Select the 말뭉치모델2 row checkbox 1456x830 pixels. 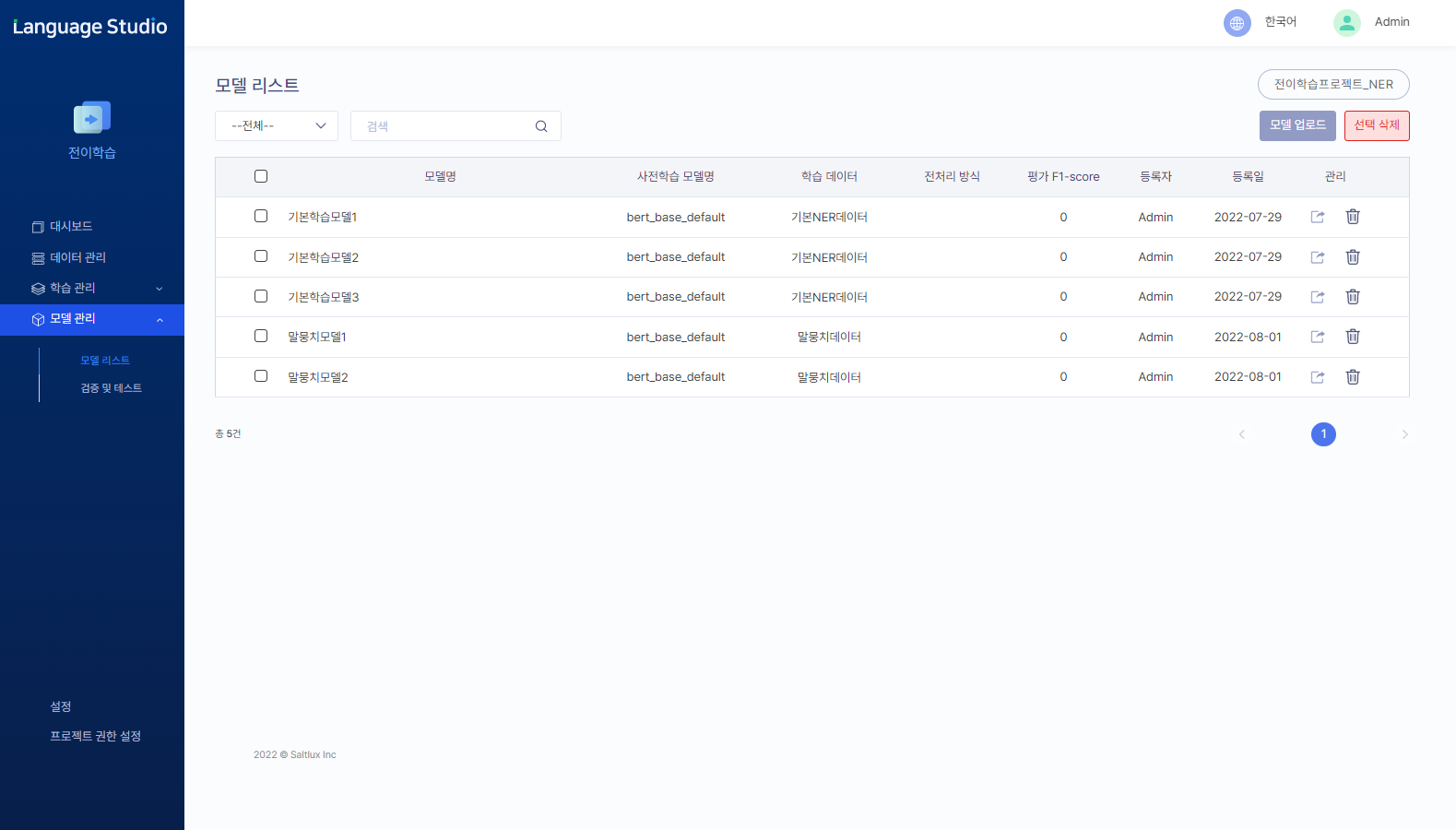coord(261,376)
